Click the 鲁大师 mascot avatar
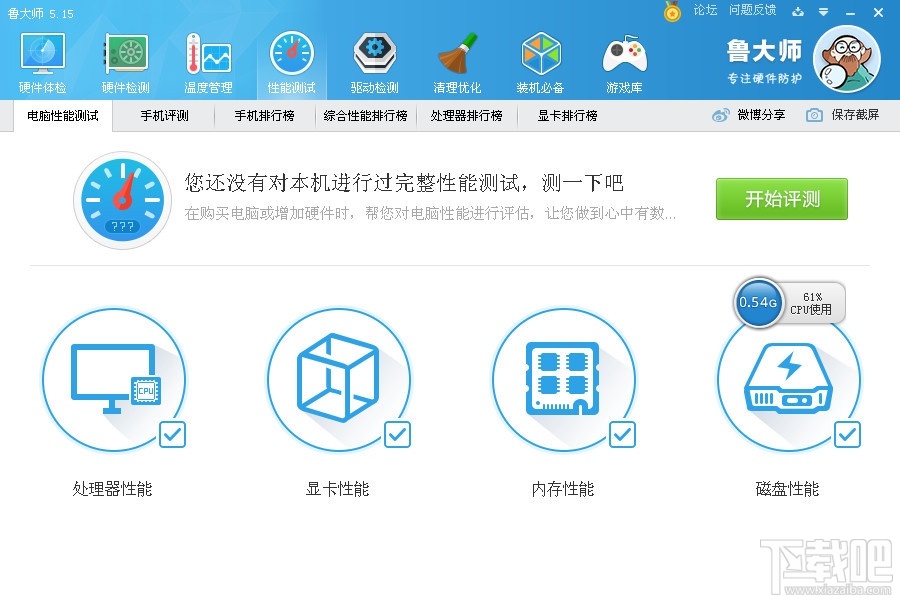Screen dimensions: 900x600 tap(847, 59)
